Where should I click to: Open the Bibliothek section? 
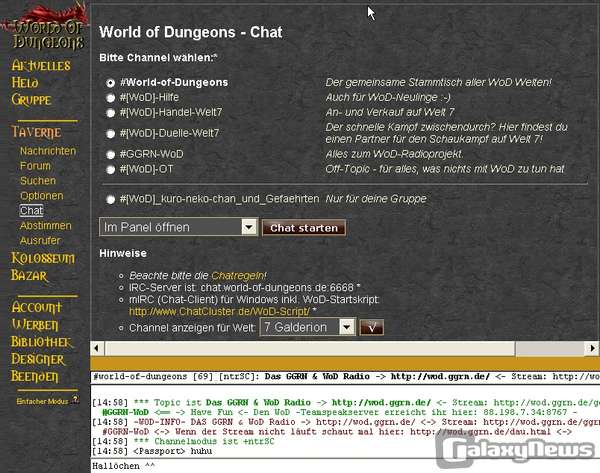click(41, 342)
